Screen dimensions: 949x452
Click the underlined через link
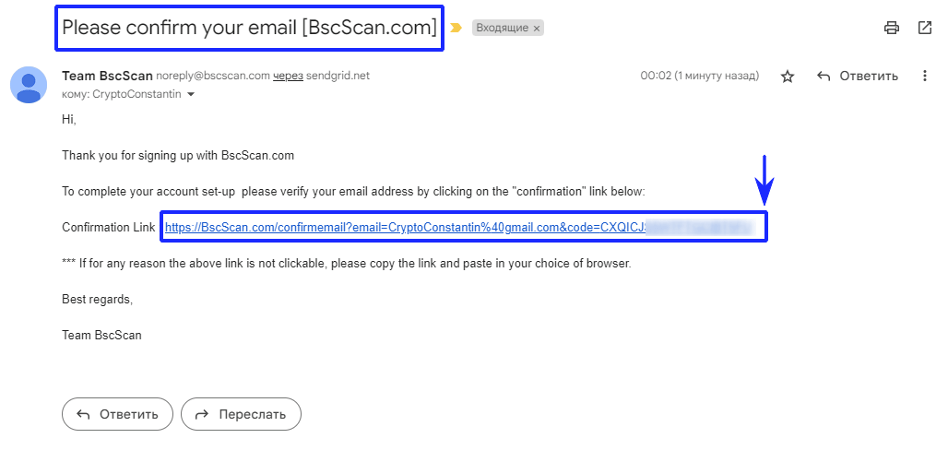[x=287, y=76]
